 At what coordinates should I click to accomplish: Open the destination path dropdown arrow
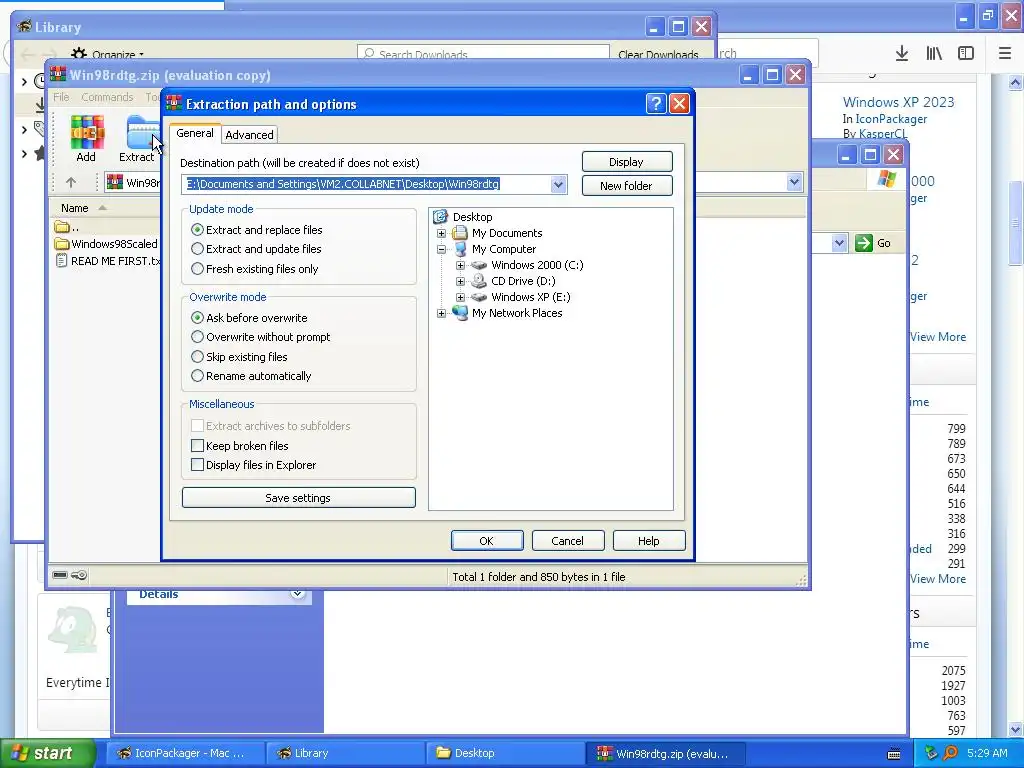558,184
